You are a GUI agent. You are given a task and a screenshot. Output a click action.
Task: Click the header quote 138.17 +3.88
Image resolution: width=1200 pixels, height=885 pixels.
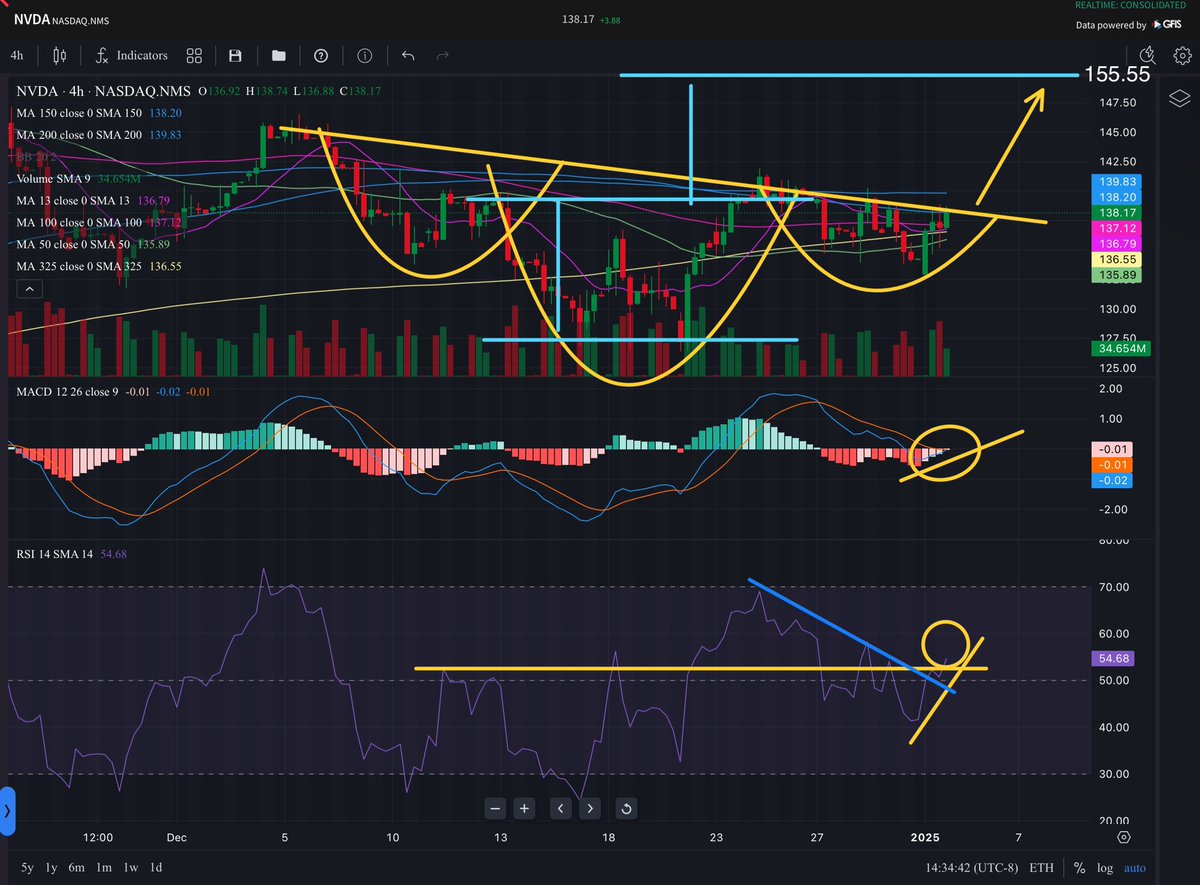591,19
